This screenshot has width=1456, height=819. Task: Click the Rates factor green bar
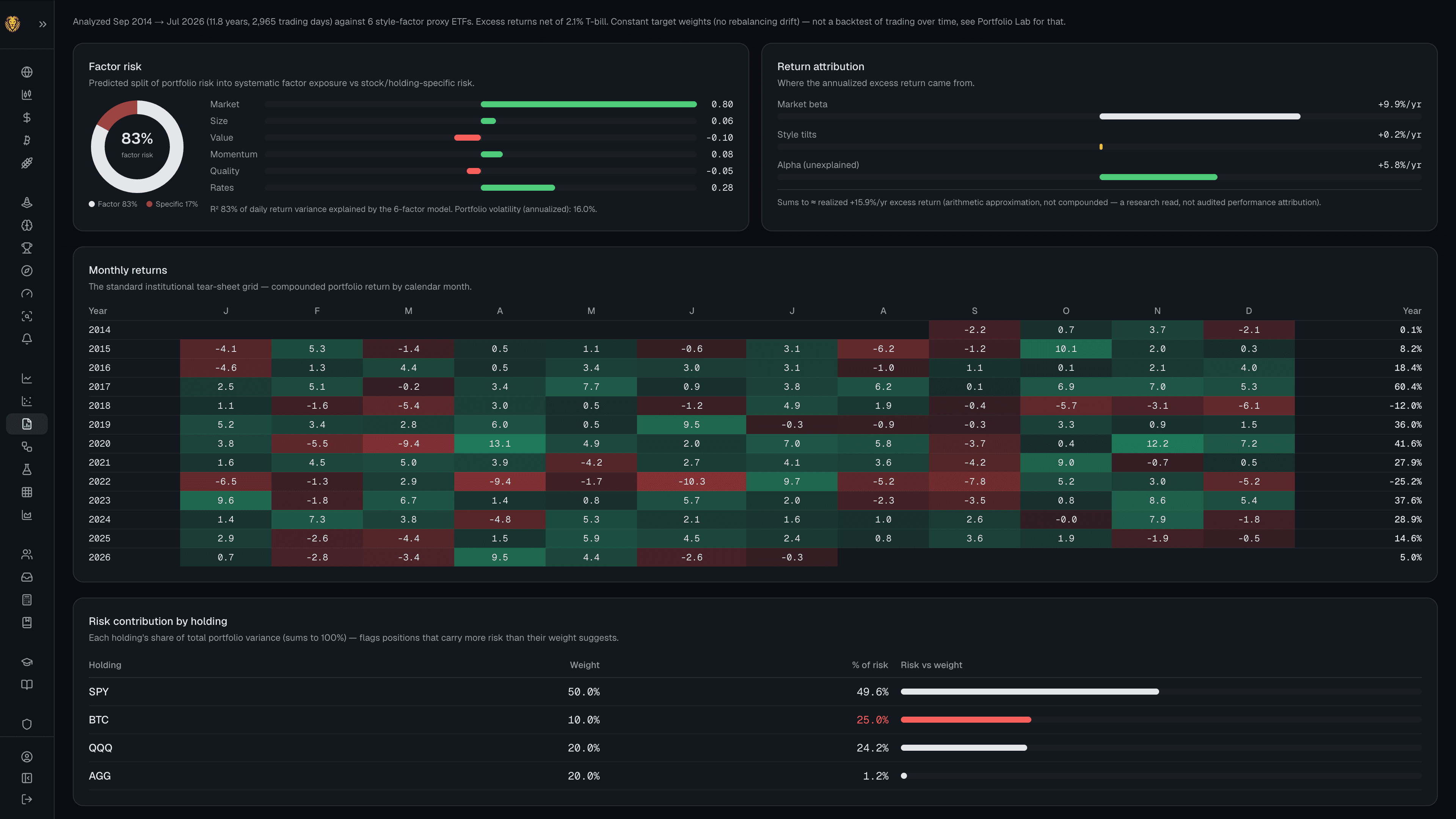(518, 188)
